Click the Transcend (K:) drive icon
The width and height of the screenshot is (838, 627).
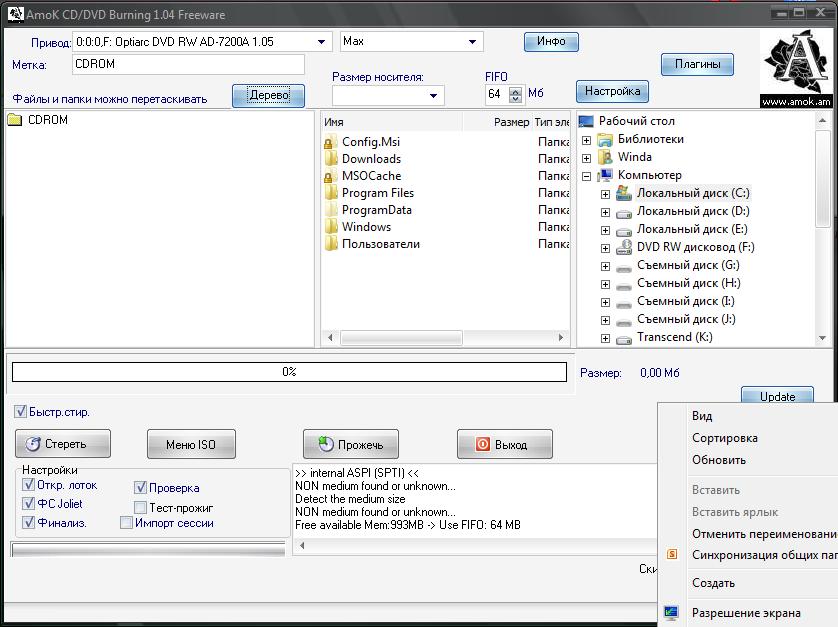pyautogui.click(x=624, y=340)
